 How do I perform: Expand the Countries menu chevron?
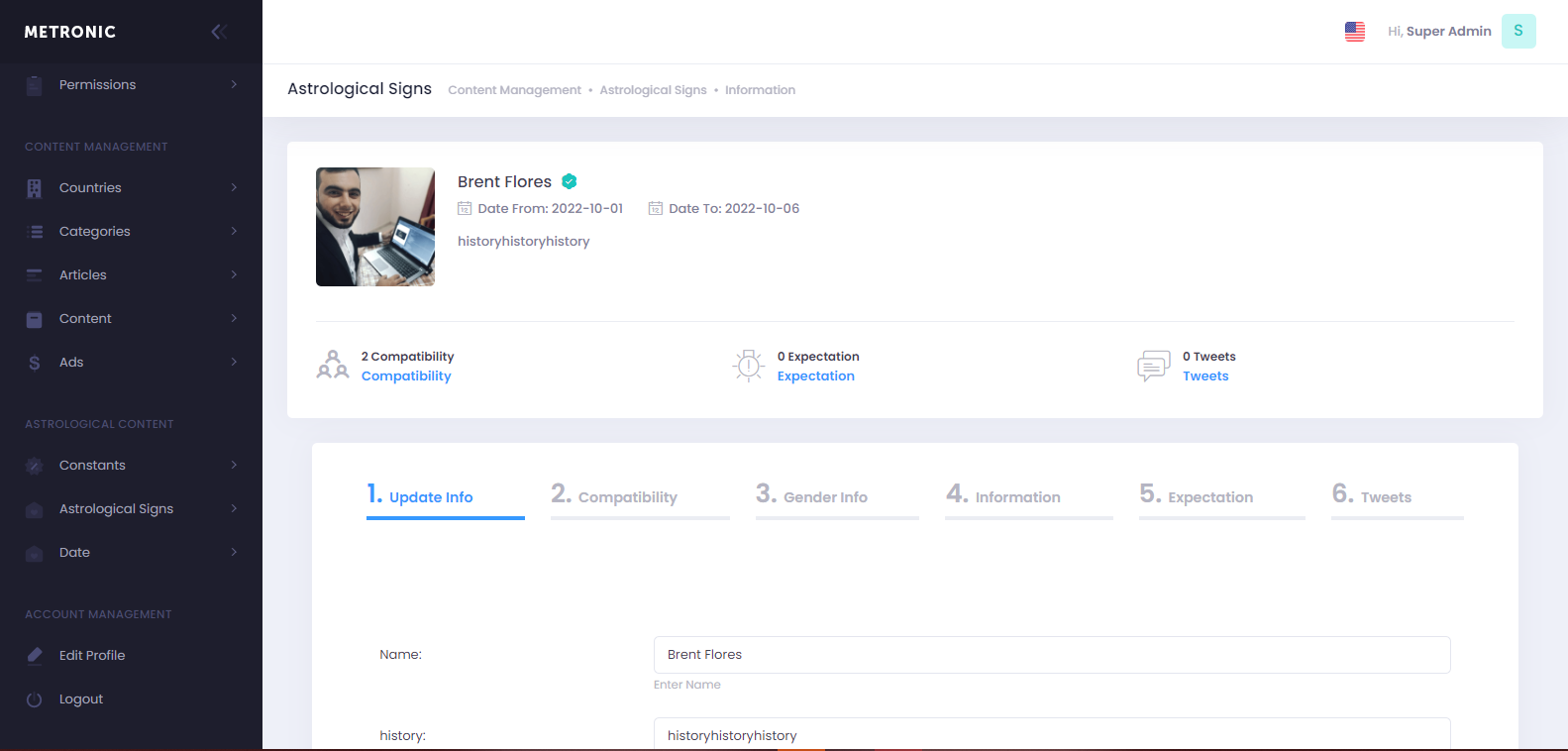(234, 187)
